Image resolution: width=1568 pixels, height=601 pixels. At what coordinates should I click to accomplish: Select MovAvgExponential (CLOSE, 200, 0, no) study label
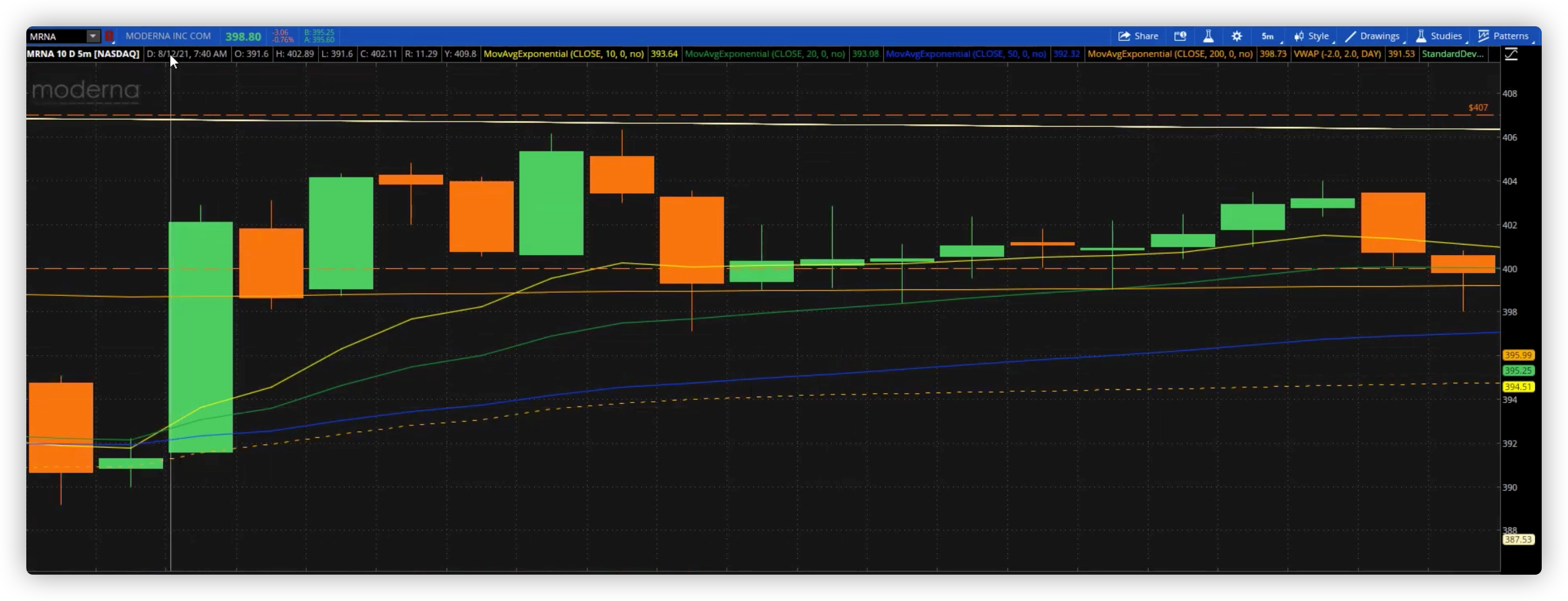[x=1170, y=54]
